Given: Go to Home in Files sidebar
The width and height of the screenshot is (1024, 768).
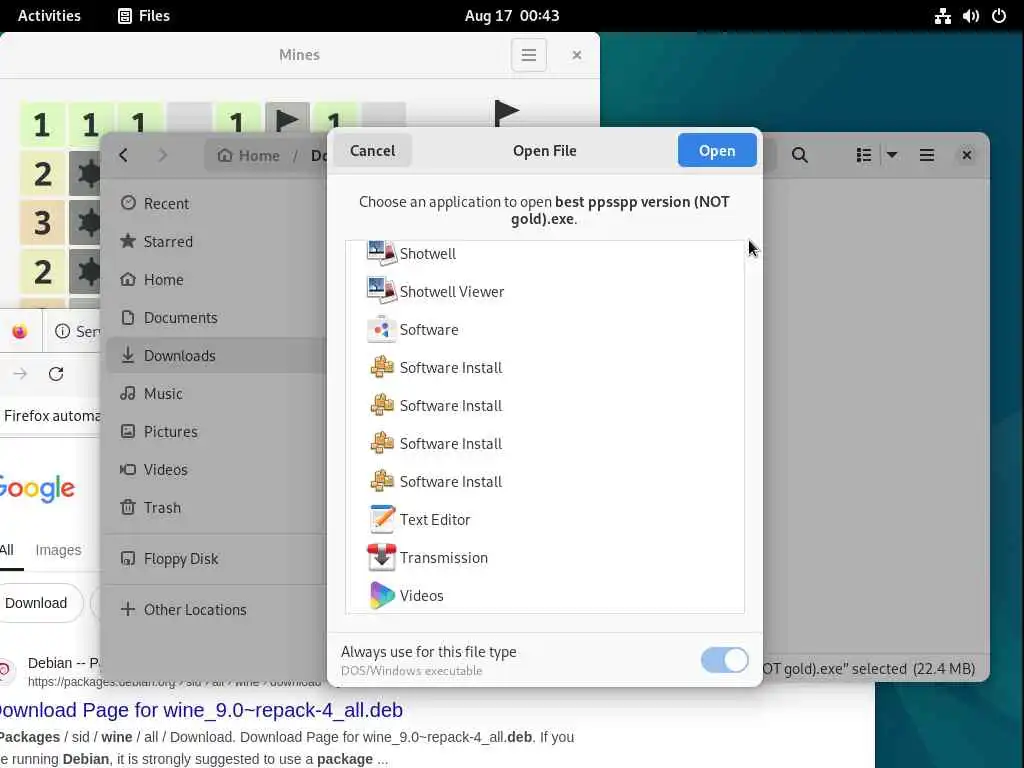Looking at the screenshot, I should (216, 280).
